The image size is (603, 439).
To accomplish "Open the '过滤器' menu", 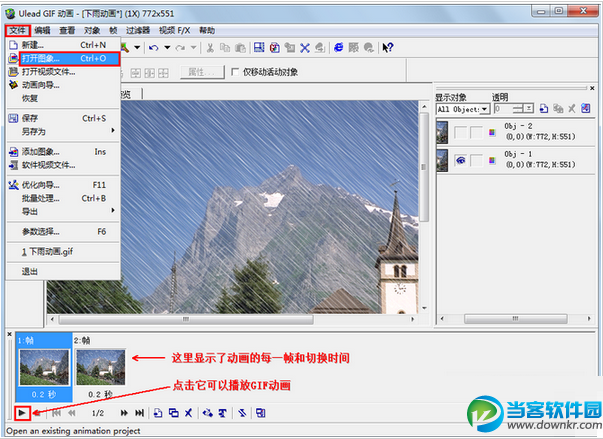I will [138, 30].
